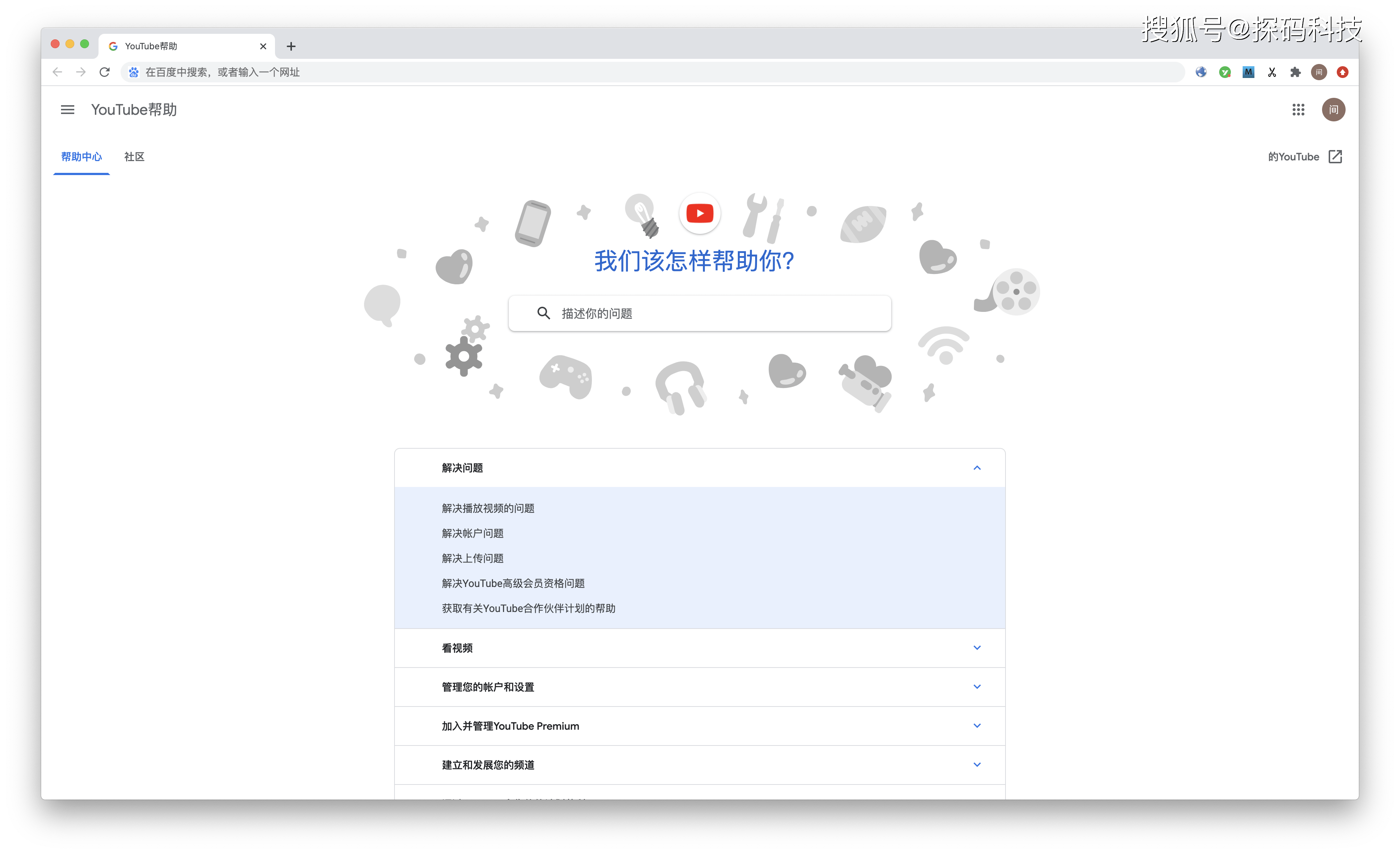Viewport: 1400px width, 854px height.
Task: Go forward using the browser forward arrow
Action: pyautogui.click(x=81, y=72)
